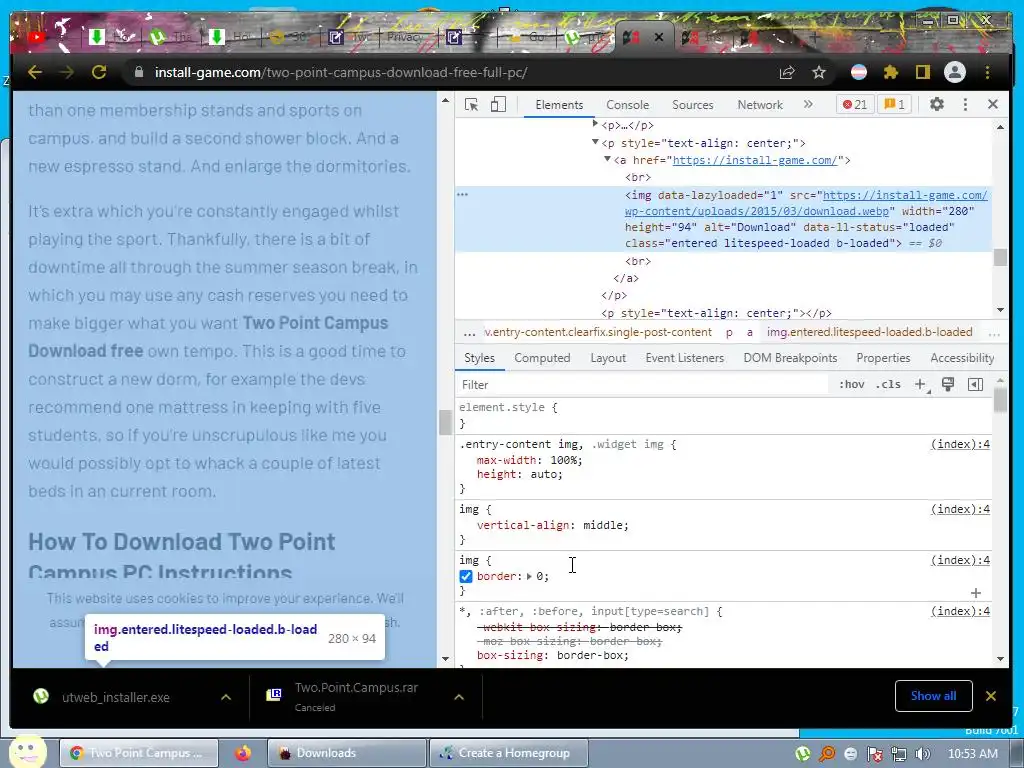Open the Chrome profile avatar
The height and width of the screenshot is (768, 1024).
(955, 72)
